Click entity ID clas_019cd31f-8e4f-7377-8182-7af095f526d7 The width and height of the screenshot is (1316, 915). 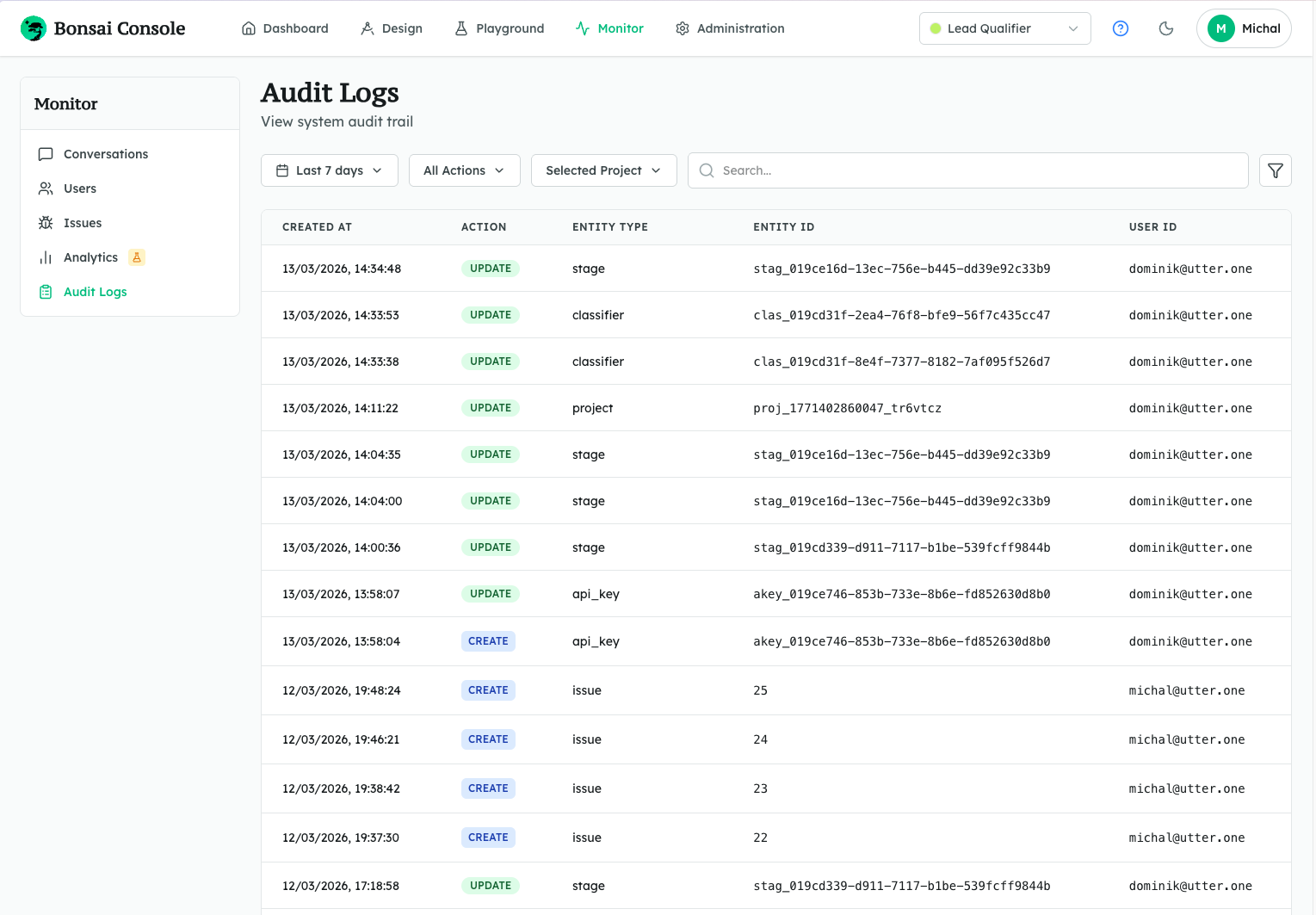902,362
